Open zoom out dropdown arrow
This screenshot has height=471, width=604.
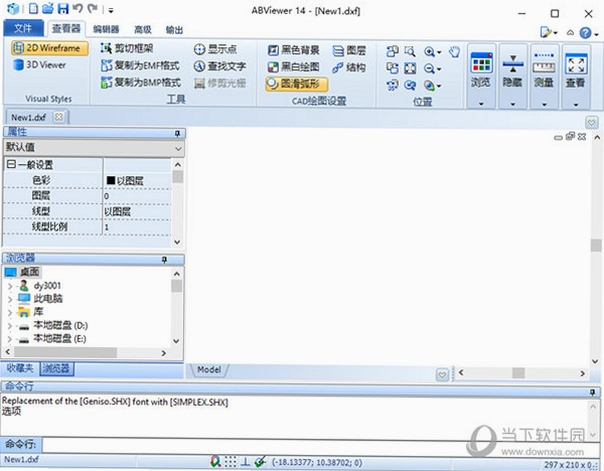coord(439,69)
